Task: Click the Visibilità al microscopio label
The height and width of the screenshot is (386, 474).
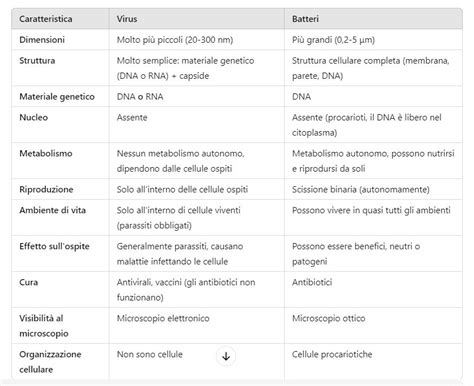Action: 44,326
